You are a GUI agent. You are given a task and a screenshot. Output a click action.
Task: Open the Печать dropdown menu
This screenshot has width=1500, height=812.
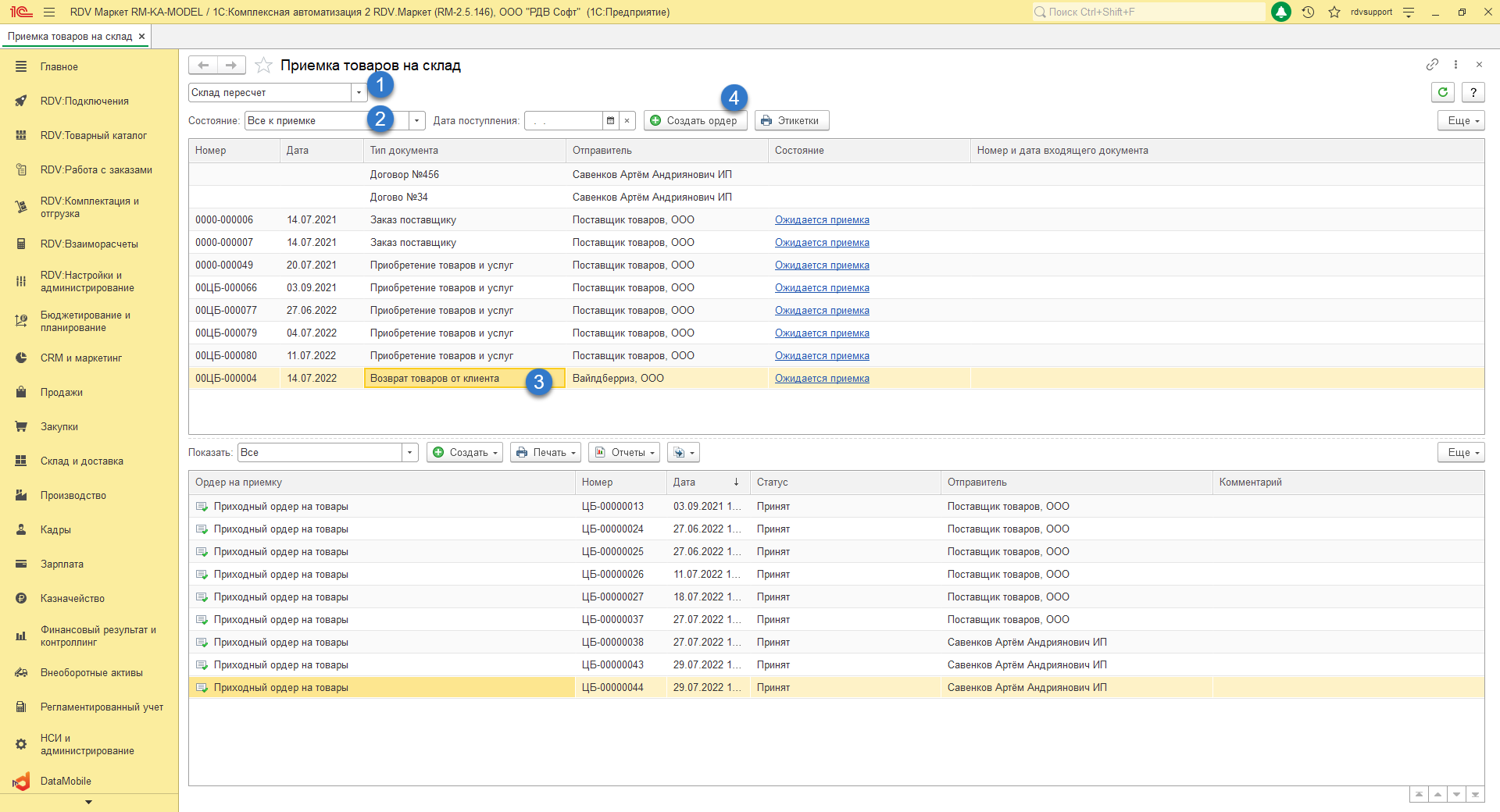[x=545, y=453]
